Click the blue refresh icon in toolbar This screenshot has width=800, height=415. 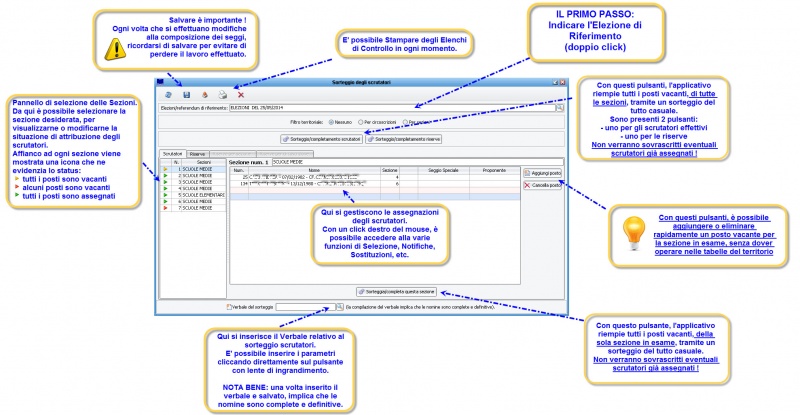[x=168, y=95]
